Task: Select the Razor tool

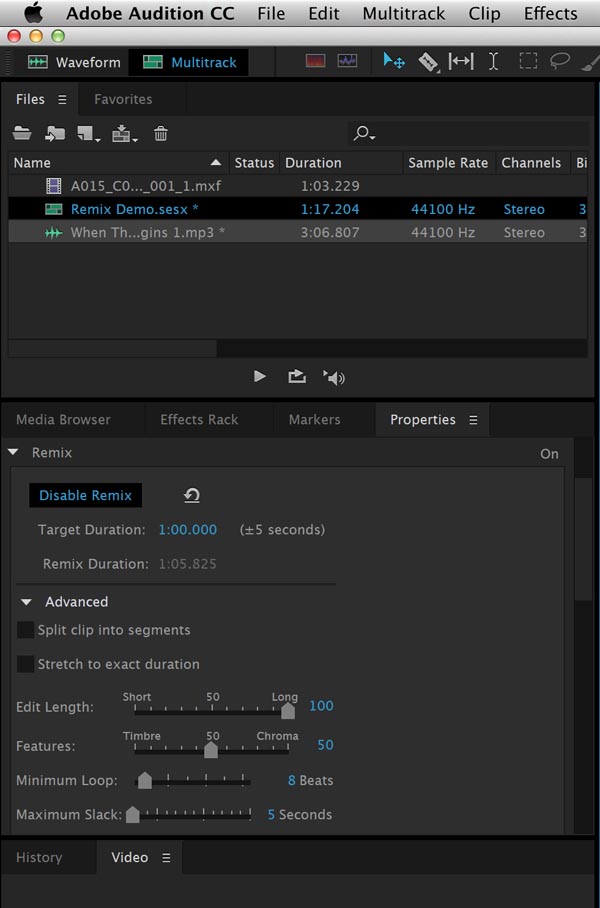Action: 428,61
